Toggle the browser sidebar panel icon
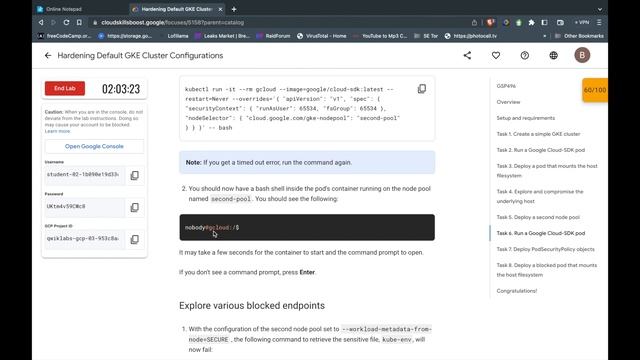Image resolution: width=640 pixels, height=360 pixels. (544, 22)
